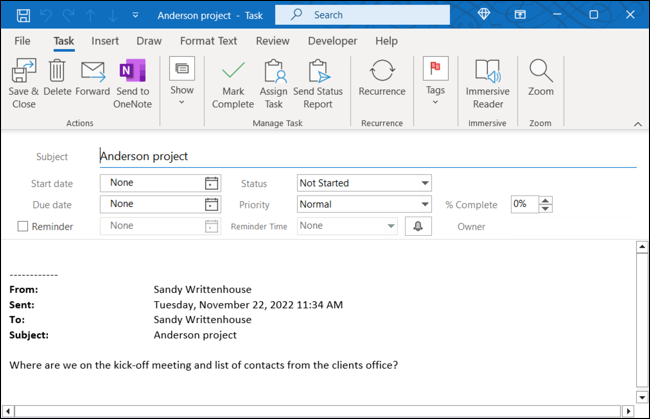
Task: Switch to the Format Text tab
Action: point(208,41)
